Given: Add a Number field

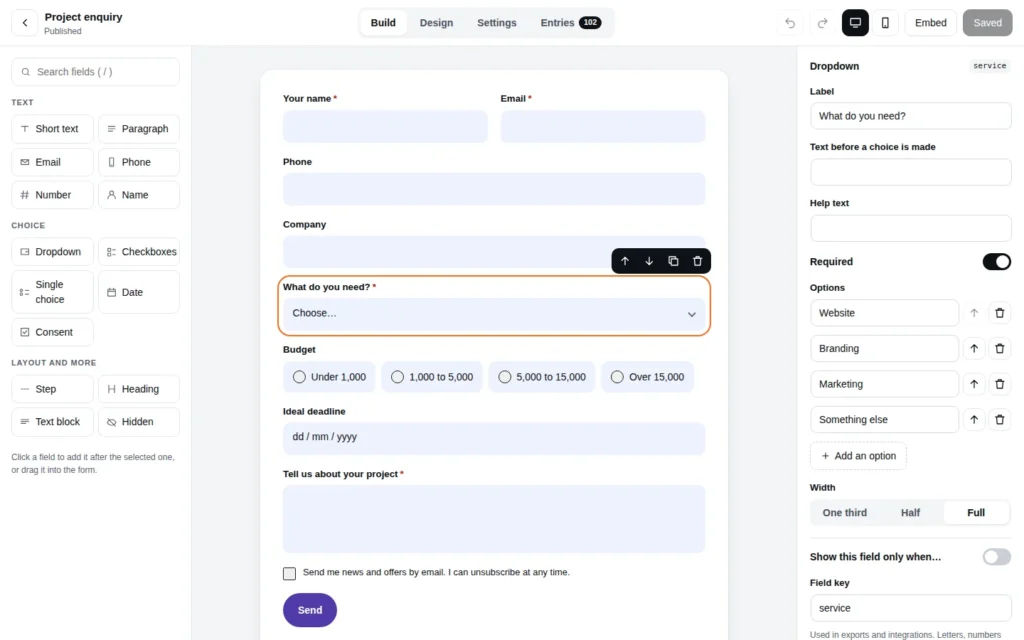Looking at the screenshot, I should pos(52,195).
